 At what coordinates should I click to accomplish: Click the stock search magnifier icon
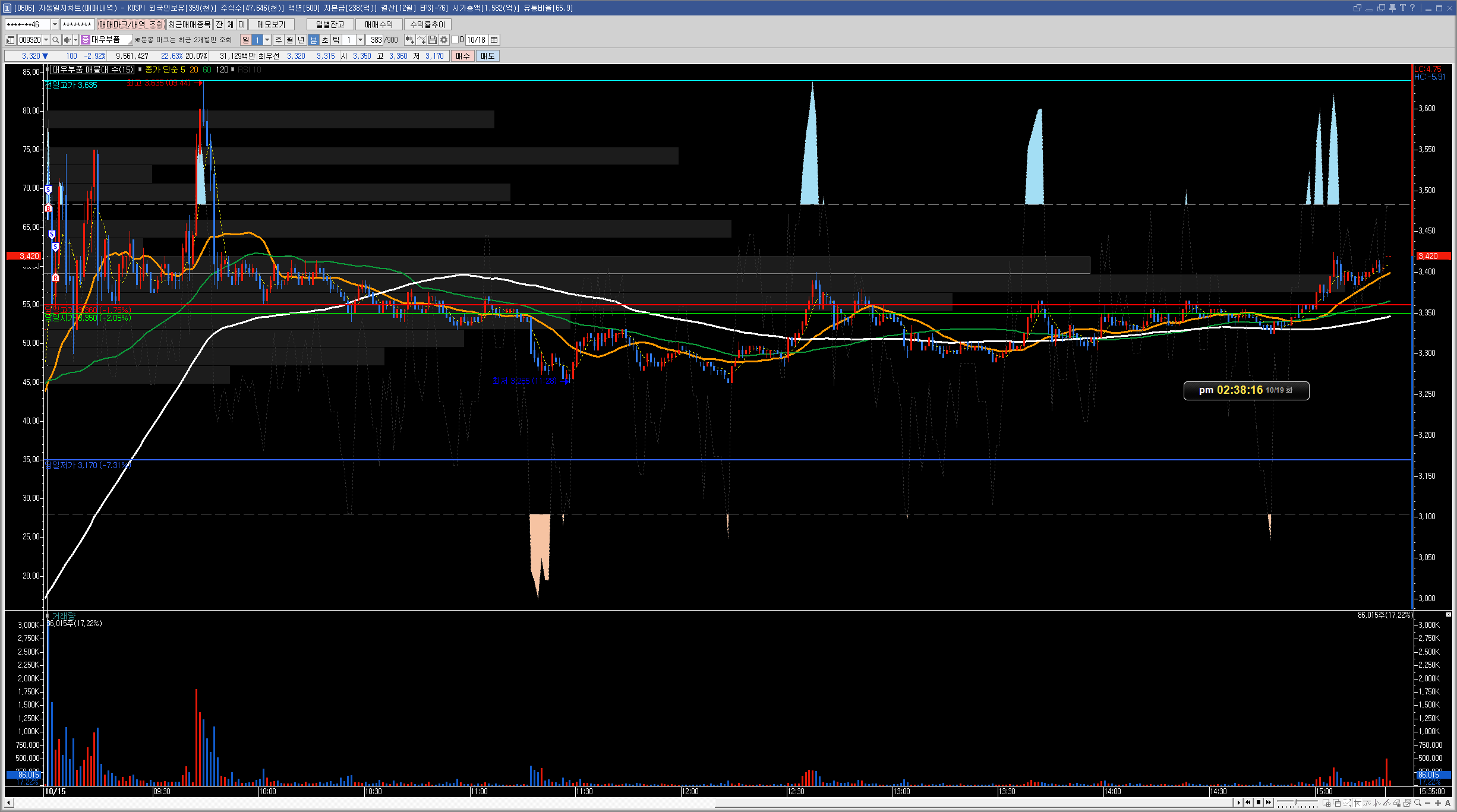click(55, 40)
